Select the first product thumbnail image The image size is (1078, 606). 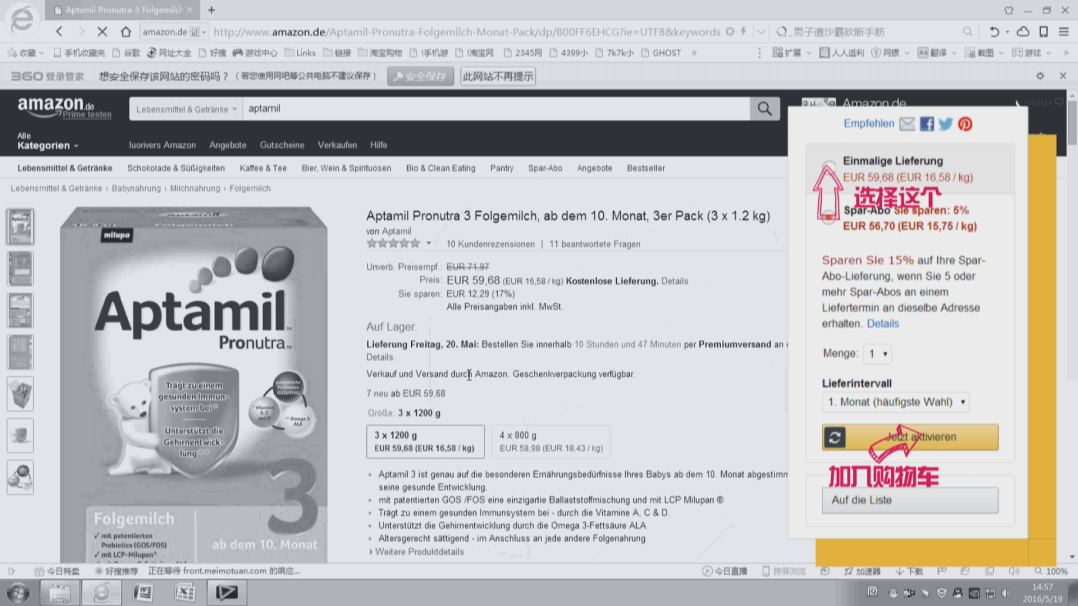point(20,227)
